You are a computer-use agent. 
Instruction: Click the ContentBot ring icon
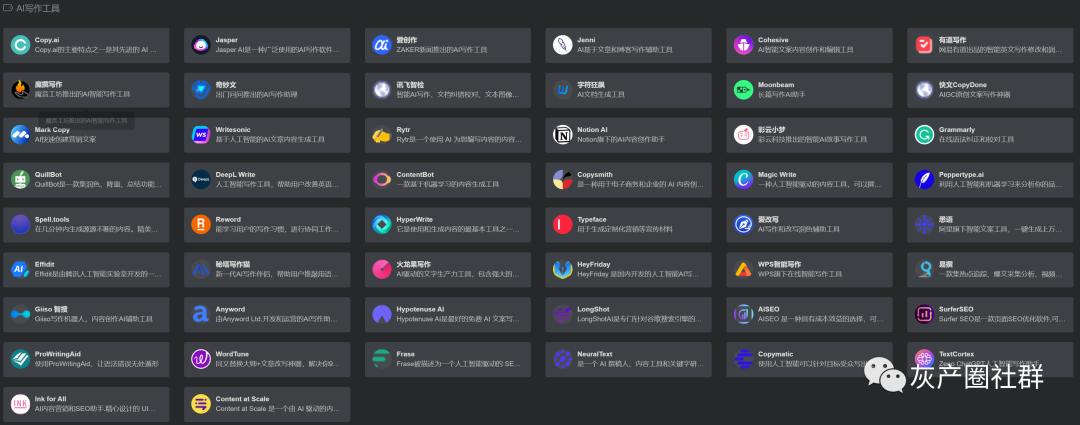click(x=382, y=180)
